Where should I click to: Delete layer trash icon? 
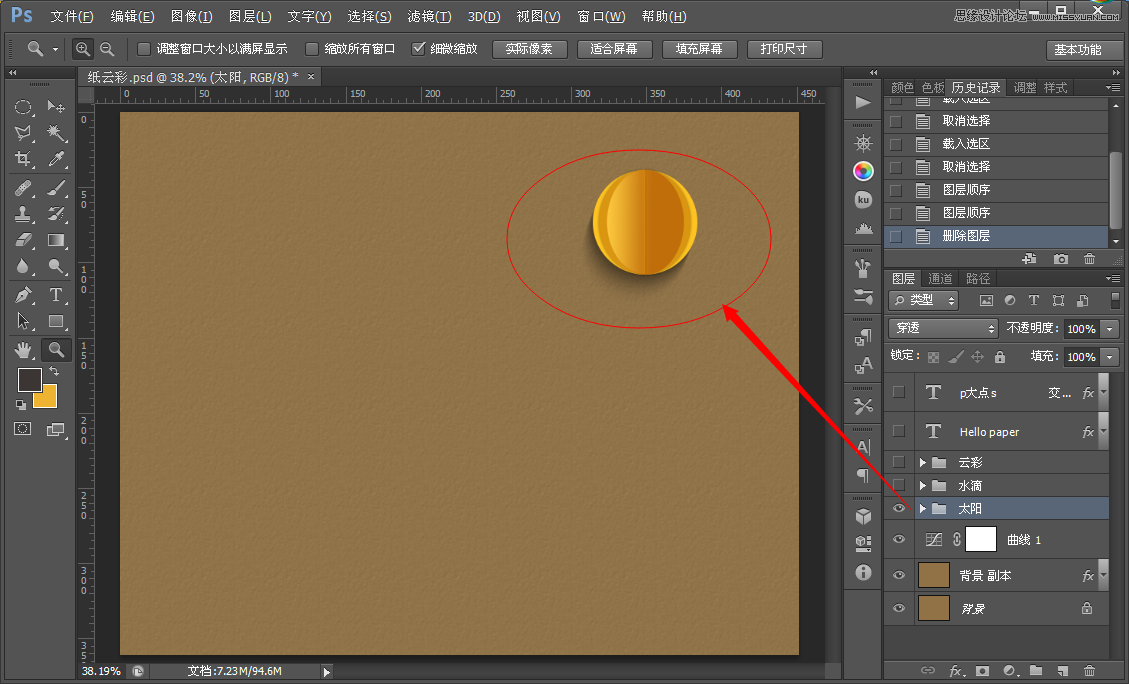(x=1089, y=671)
